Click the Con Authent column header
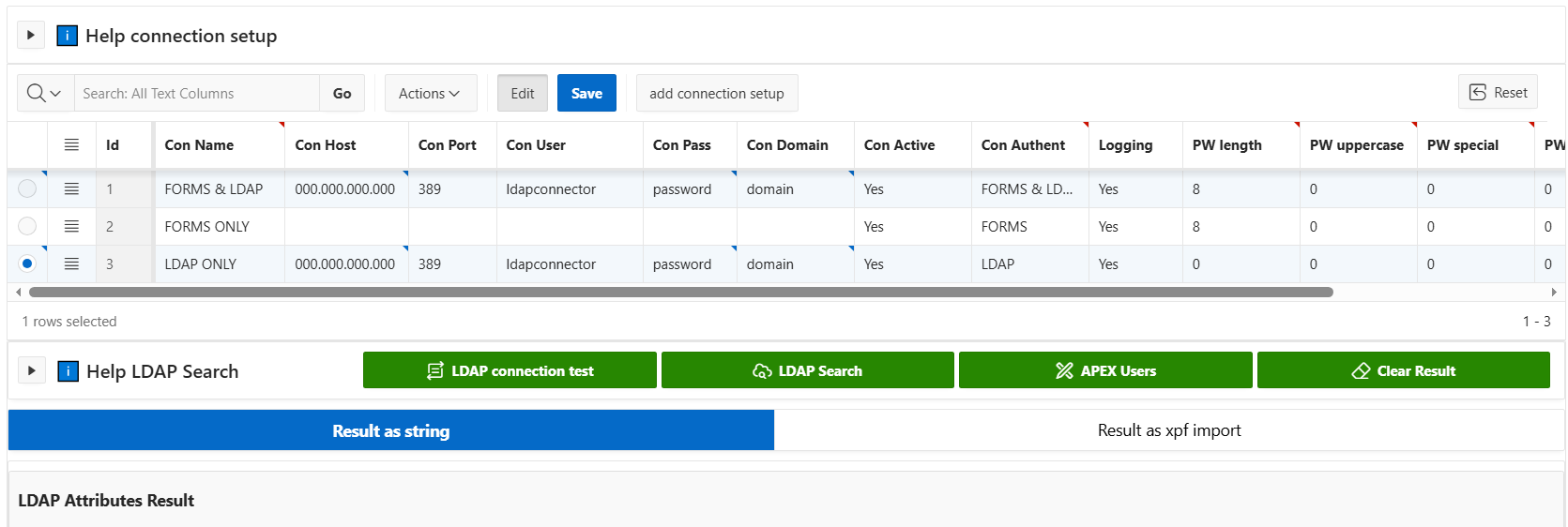 click(x=1030, y=144)
